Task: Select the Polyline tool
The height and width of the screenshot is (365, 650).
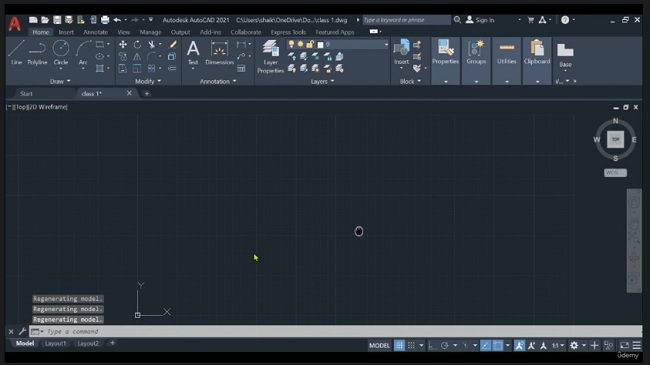Action: click(37, 53)
